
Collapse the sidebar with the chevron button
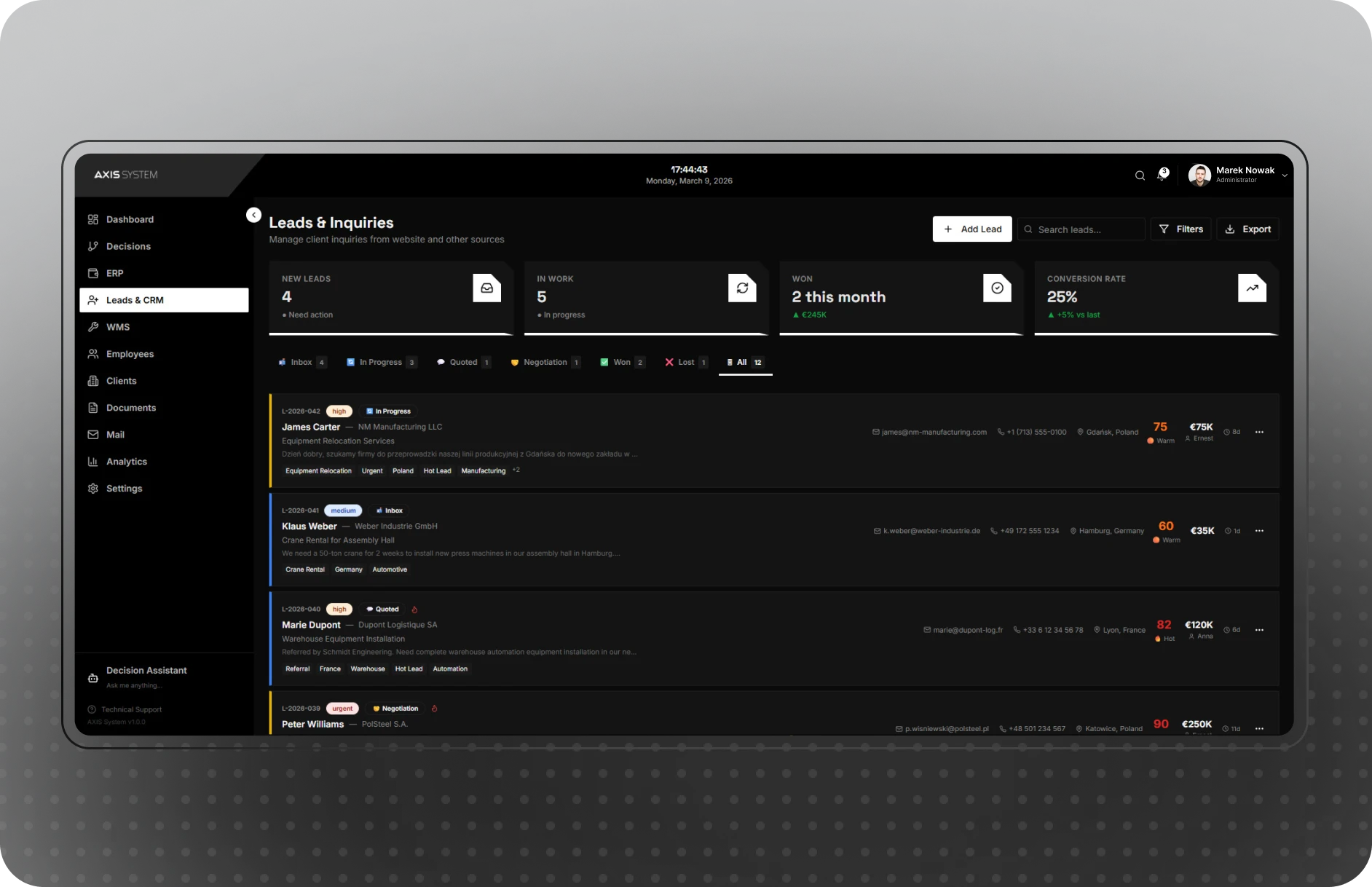coord(253,215)
